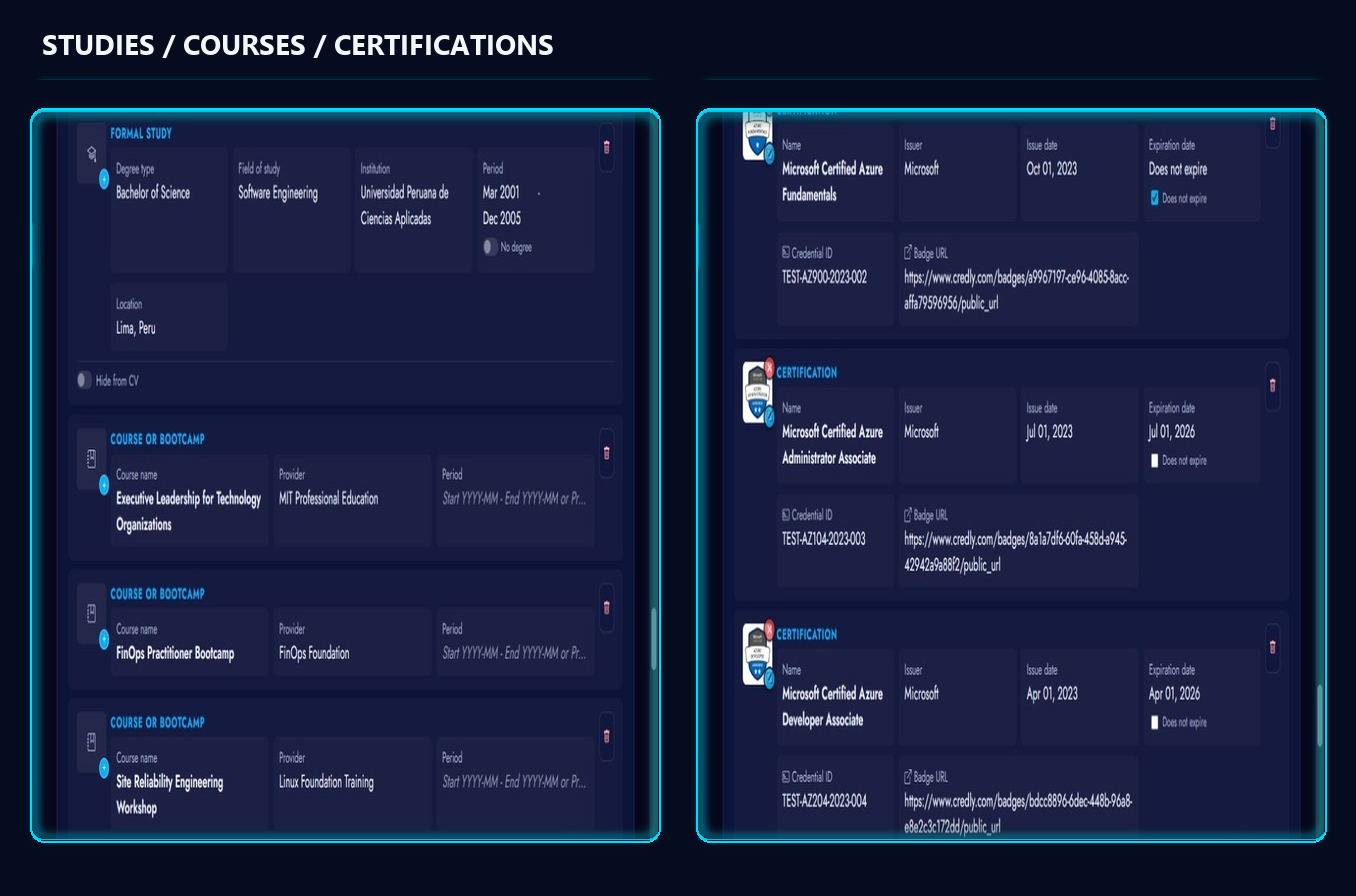This screenshot has width=1356, height=896.
Task: Remove badge image from Azure Developer Associate
Action: tap(769, 628)
